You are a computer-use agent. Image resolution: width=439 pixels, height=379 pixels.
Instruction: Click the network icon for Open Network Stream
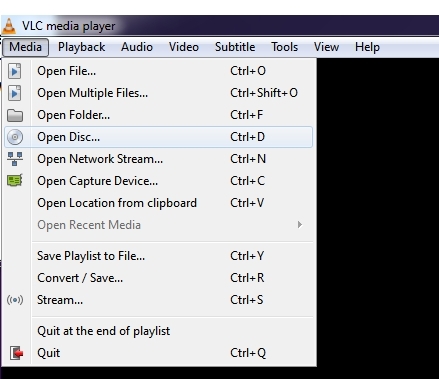pos(15,159)
